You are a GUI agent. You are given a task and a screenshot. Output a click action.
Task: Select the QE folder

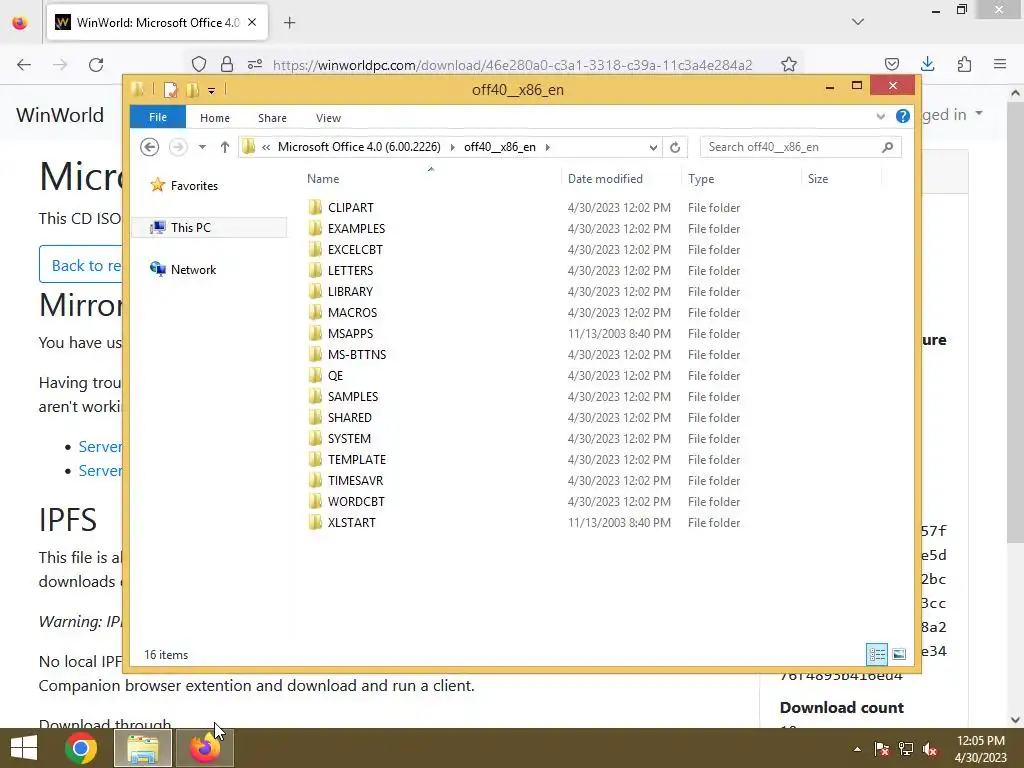[x=335, y=376]
